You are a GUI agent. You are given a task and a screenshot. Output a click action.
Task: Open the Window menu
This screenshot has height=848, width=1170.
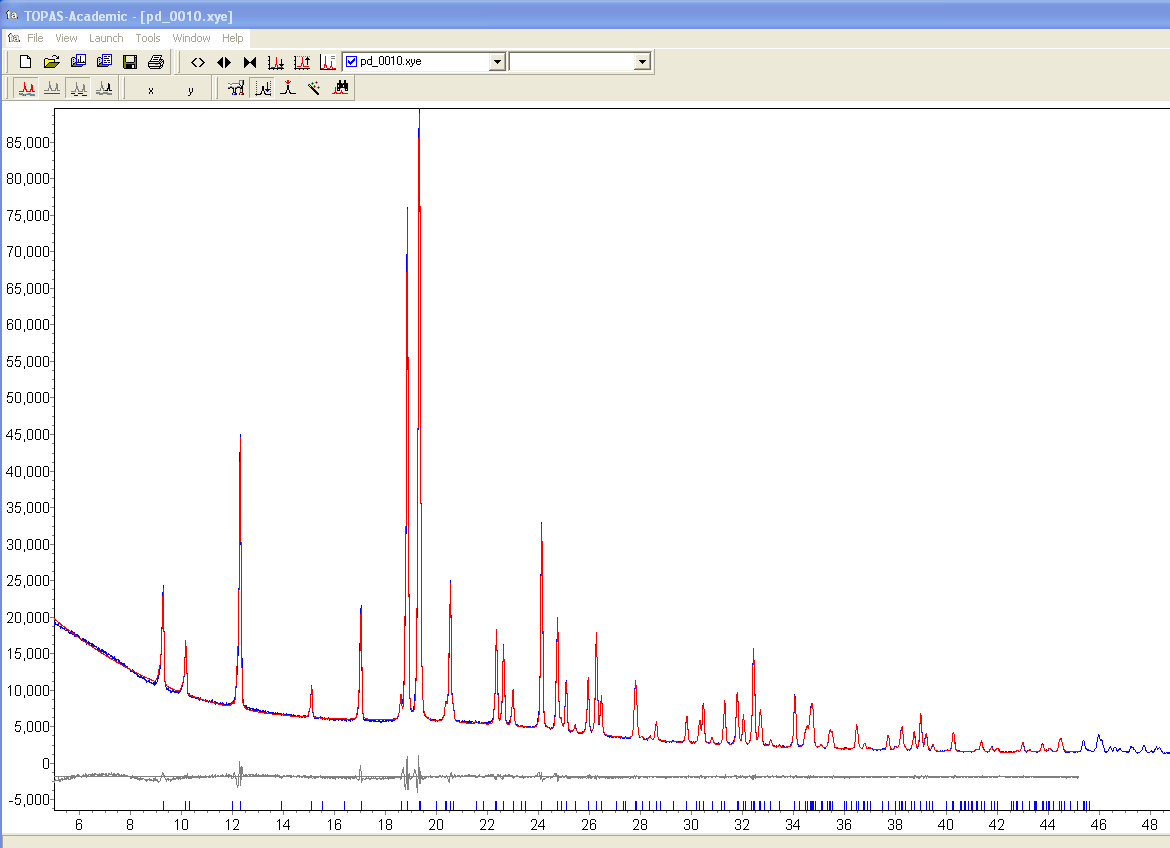(x=191, y=38)
